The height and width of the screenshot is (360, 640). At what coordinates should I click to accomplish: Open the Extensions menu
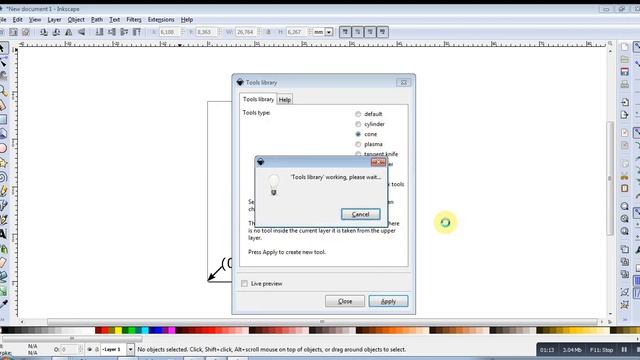coord(161,20)
